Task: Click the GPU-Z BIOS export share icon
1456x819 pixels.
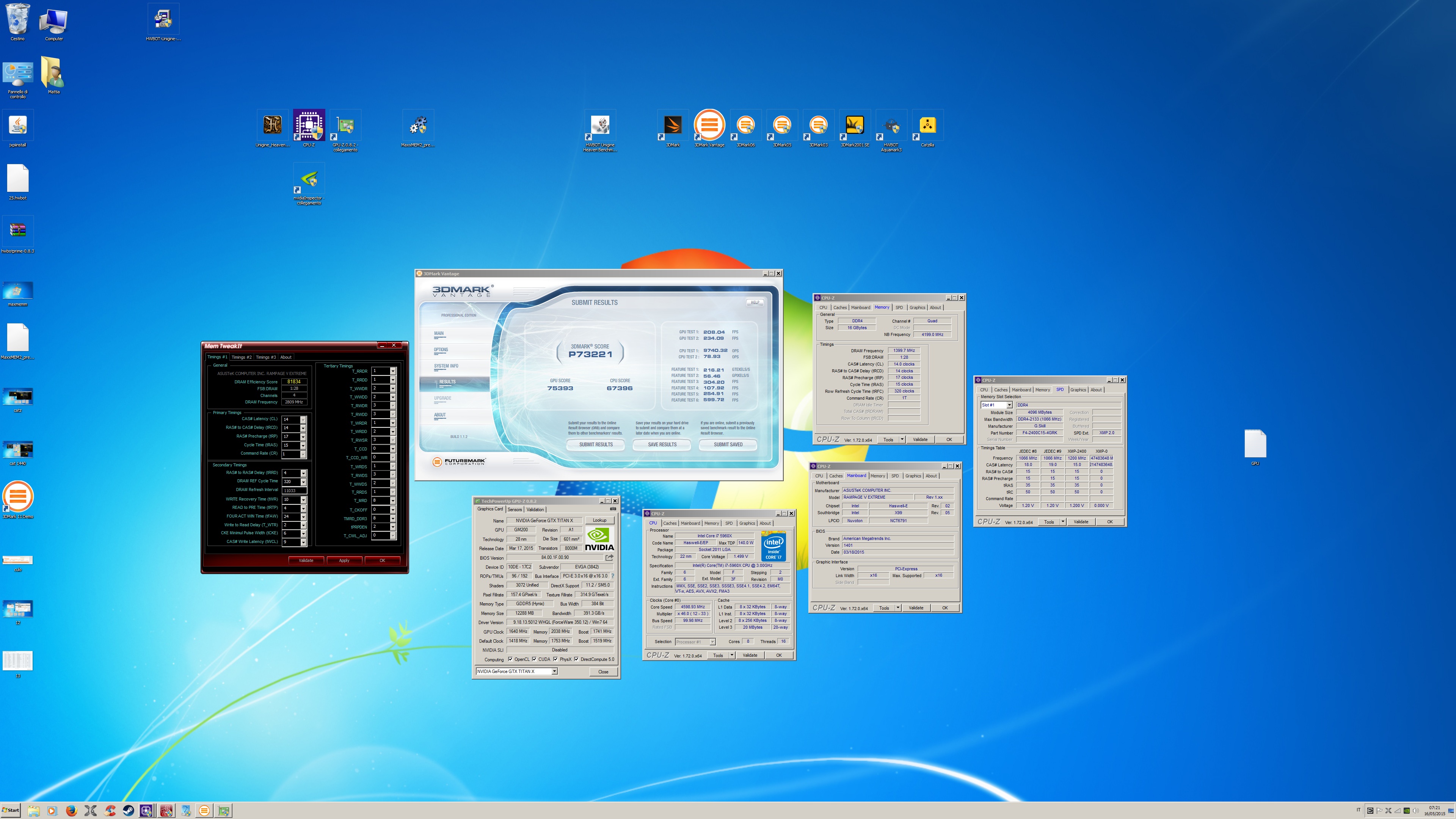Action: point(609,557)
